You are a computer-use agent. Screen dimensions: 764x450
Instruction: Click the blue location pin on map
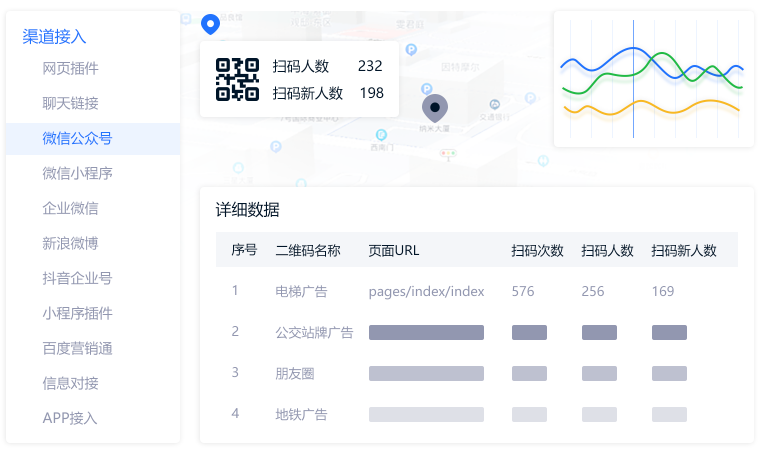click(210, 24)
